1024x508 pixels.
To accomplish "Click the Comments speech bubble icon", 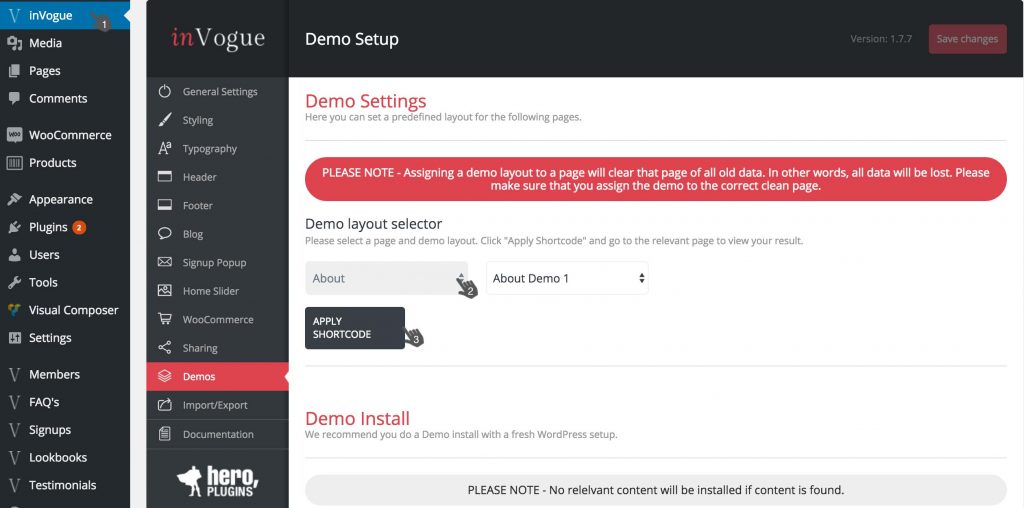I will (14, 98).
